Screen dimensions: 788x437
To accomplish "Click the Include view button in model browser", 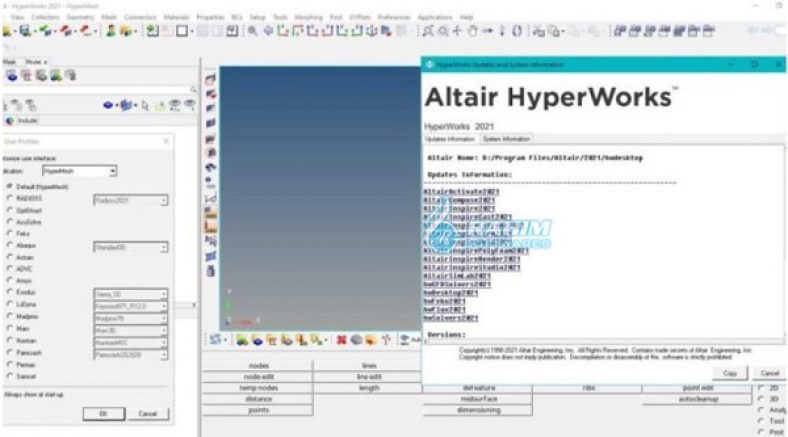I will pos(22,121).
